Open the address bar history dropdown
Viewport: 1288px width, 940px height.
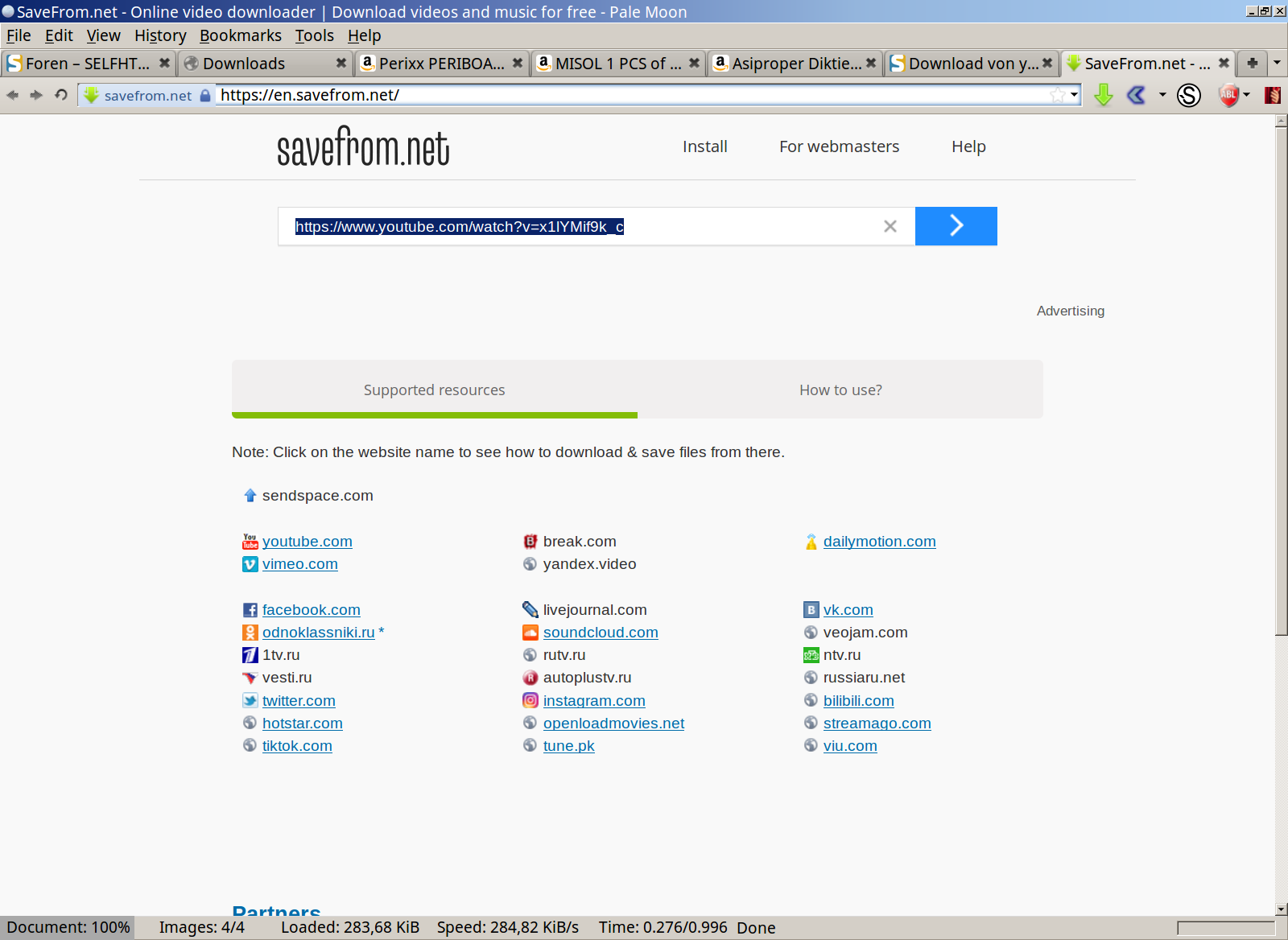1074,94
